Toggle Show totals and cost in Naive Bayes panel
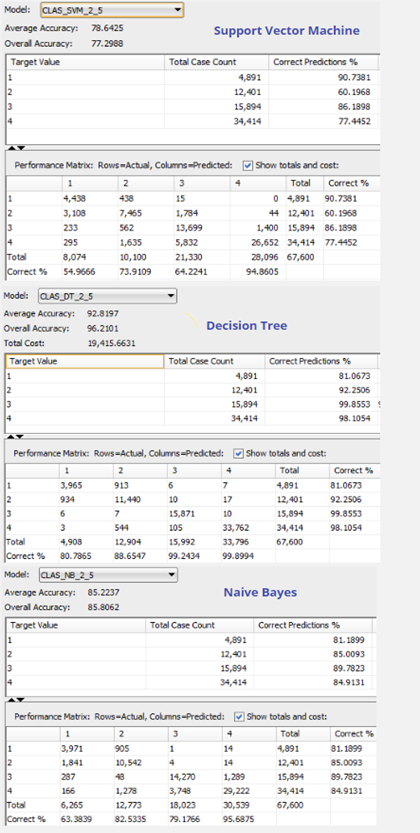 pyautogui.click(x=239, y=717)
